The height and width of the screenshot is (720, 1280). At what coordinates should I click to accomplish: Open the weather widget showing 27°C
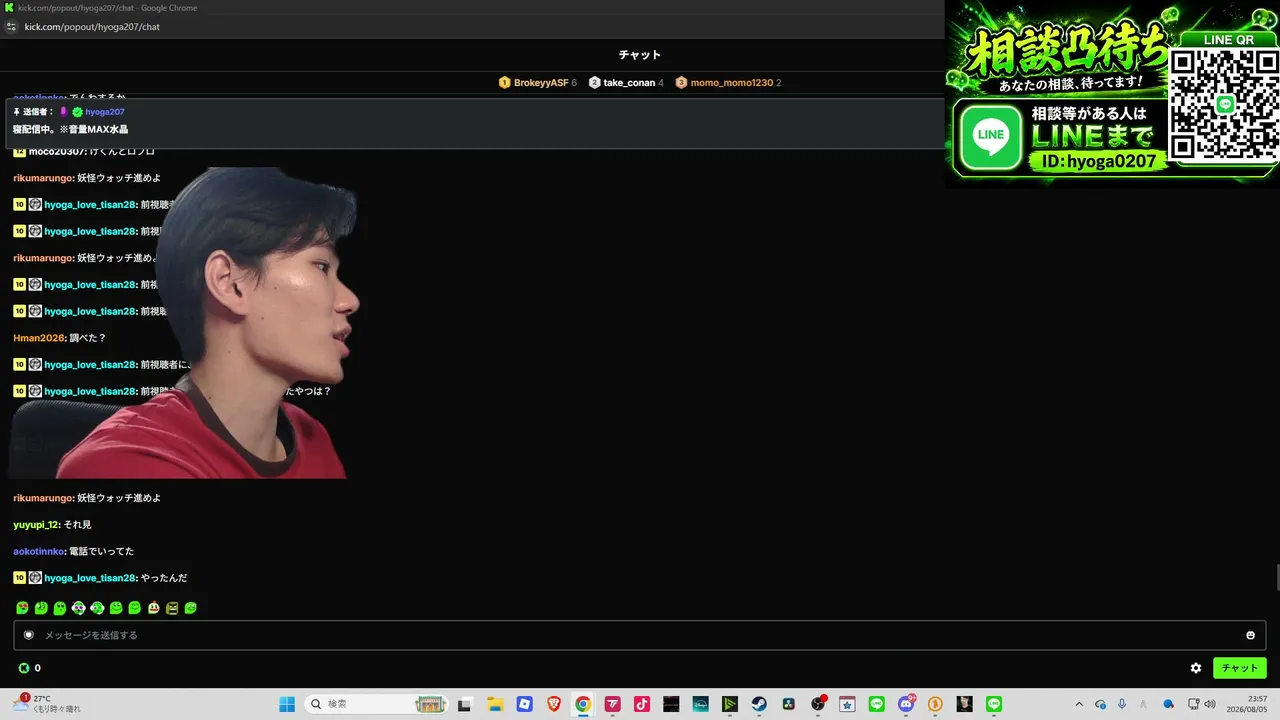tap(48, 704)
